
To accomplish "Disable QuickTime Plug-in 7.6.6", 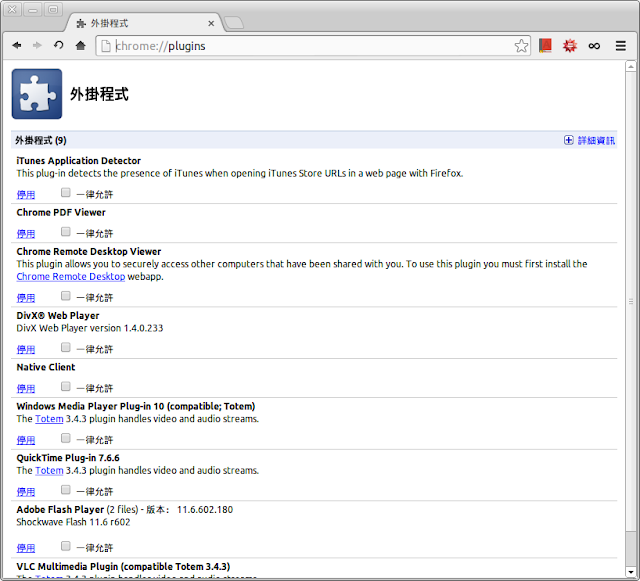I will [x=26, y=492].
